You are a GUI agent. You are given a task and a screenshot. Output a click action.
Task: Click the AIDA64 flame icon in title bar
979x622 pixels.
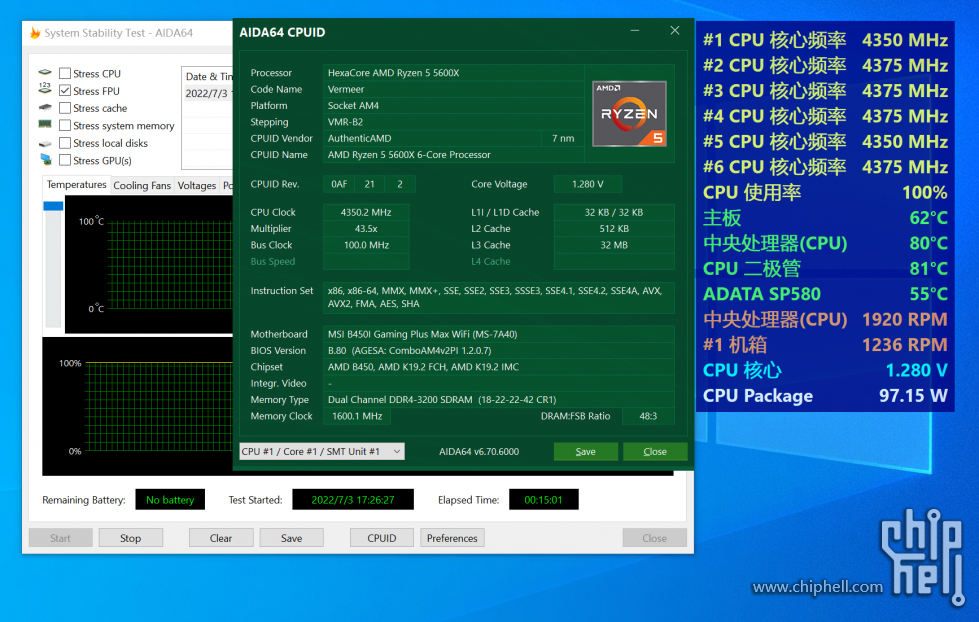[x=35, y=32]
